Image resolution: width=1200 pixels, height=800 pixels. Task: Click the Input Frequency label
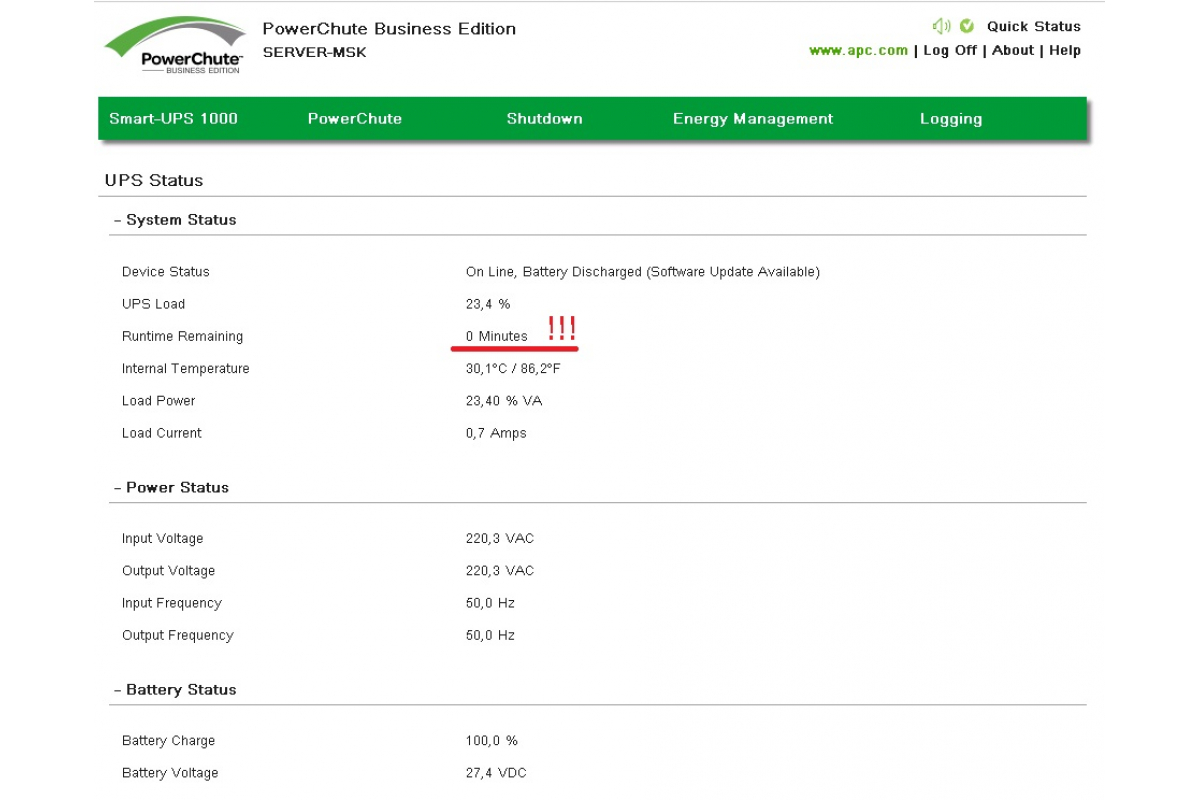172,603
